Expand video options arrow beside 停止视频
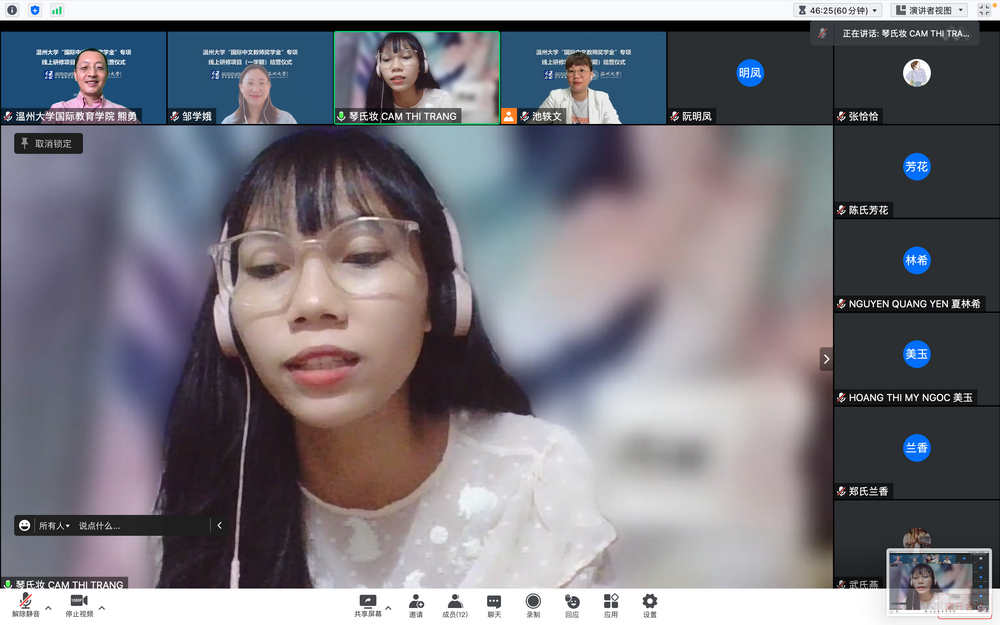The image size is (1000, 625). click(x=101, y=607)
